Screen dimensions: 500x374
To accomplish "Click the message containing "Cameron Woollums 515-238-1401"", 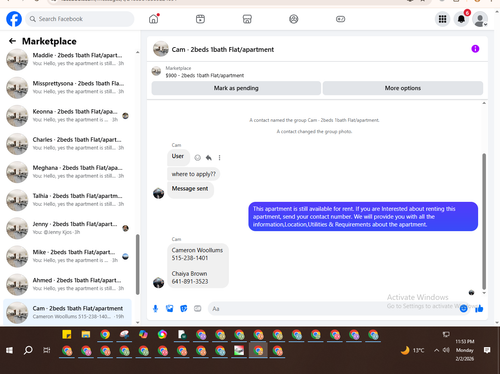I will click(x=198, y=266).
